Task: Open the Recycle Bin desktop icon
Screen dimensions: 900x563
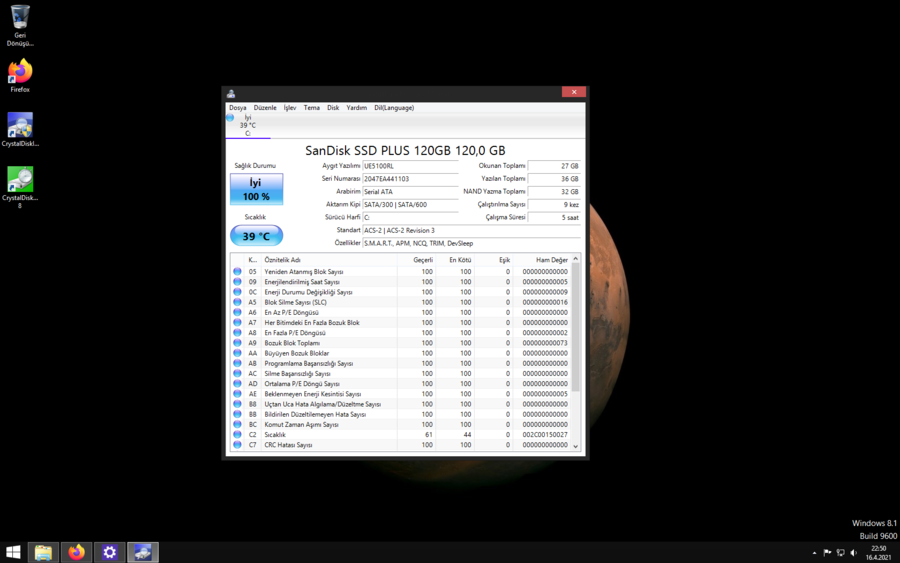Action: (20, 25)
